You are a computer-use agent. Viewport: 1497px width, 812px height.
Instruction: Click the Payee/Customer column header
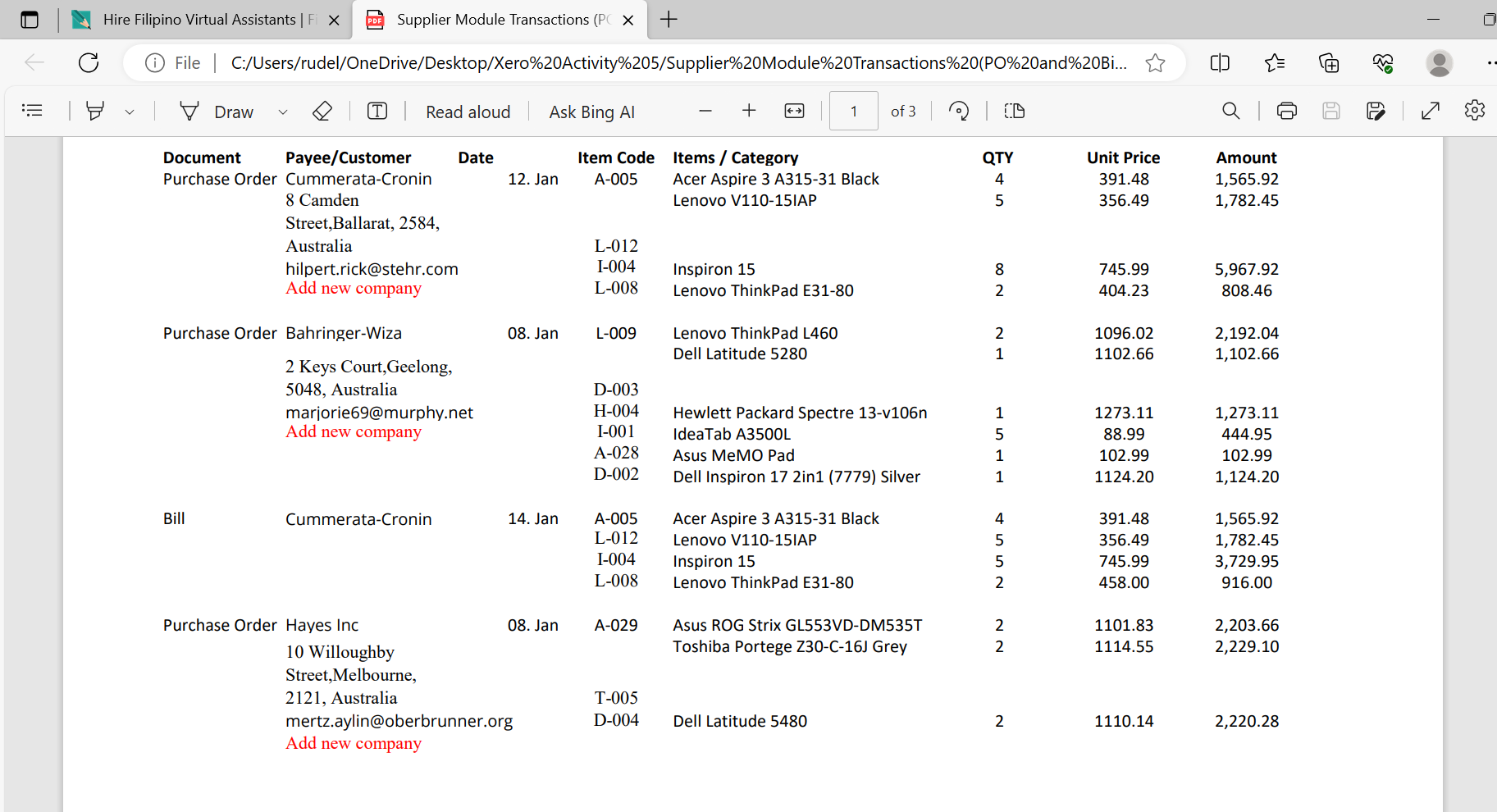tap(348, 157)
